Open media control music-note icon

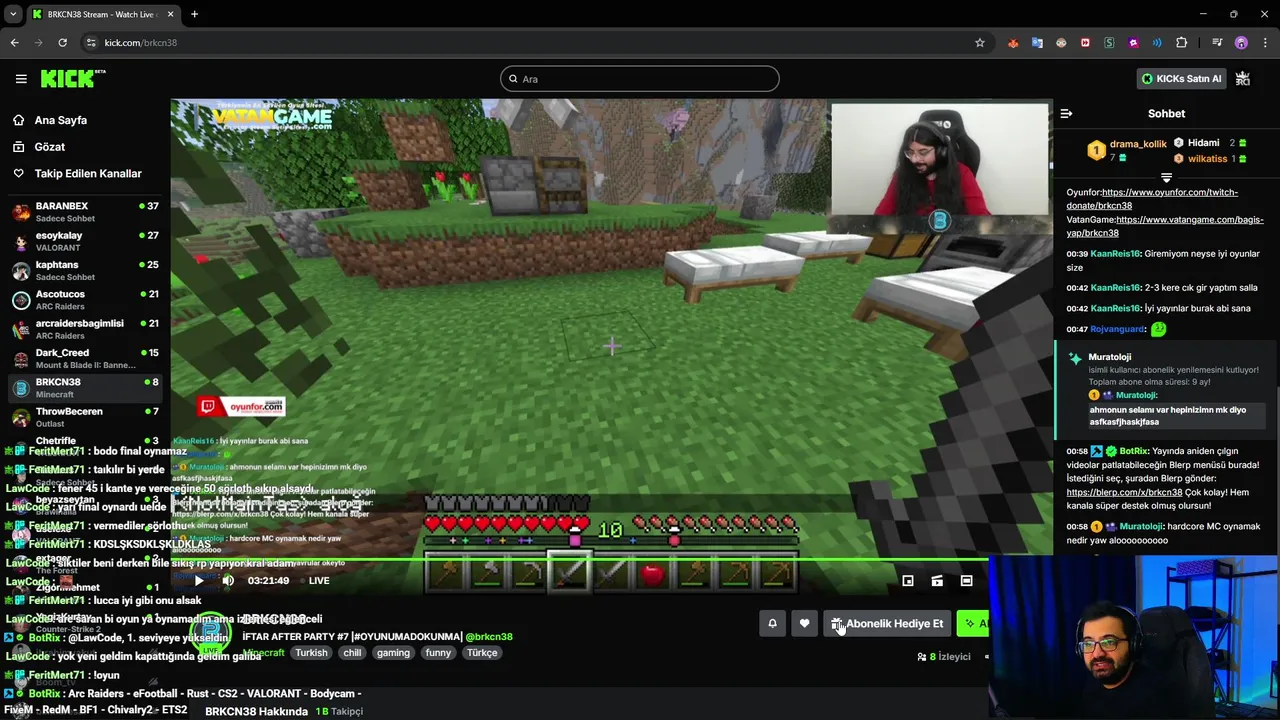click(x=1217, y=42)
